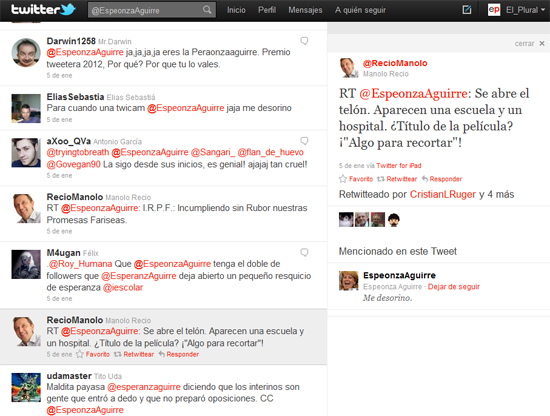Click udamaster profile avatar

(26, 387)
